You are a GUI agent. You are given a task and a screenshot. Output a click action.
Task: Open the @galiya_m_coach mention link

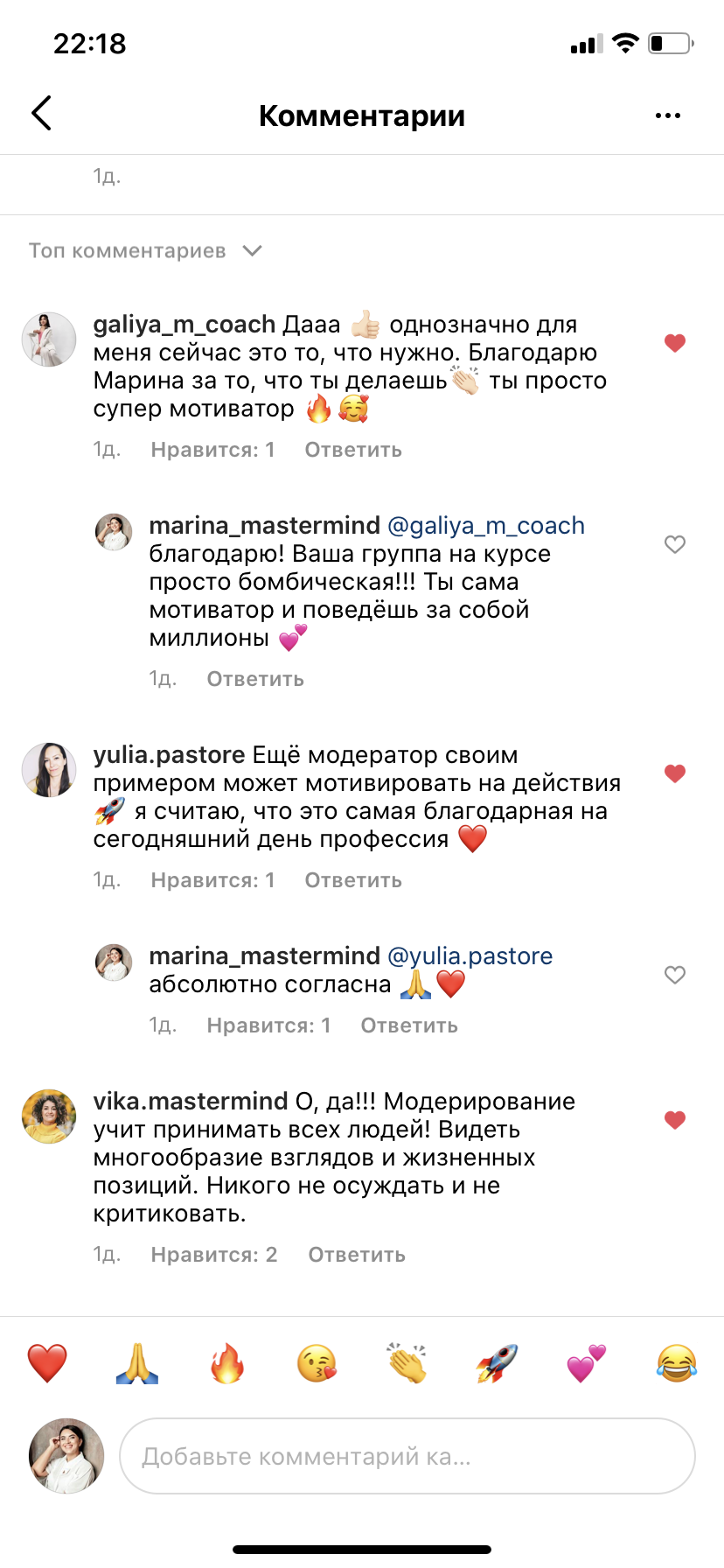(x=485, y=525)
